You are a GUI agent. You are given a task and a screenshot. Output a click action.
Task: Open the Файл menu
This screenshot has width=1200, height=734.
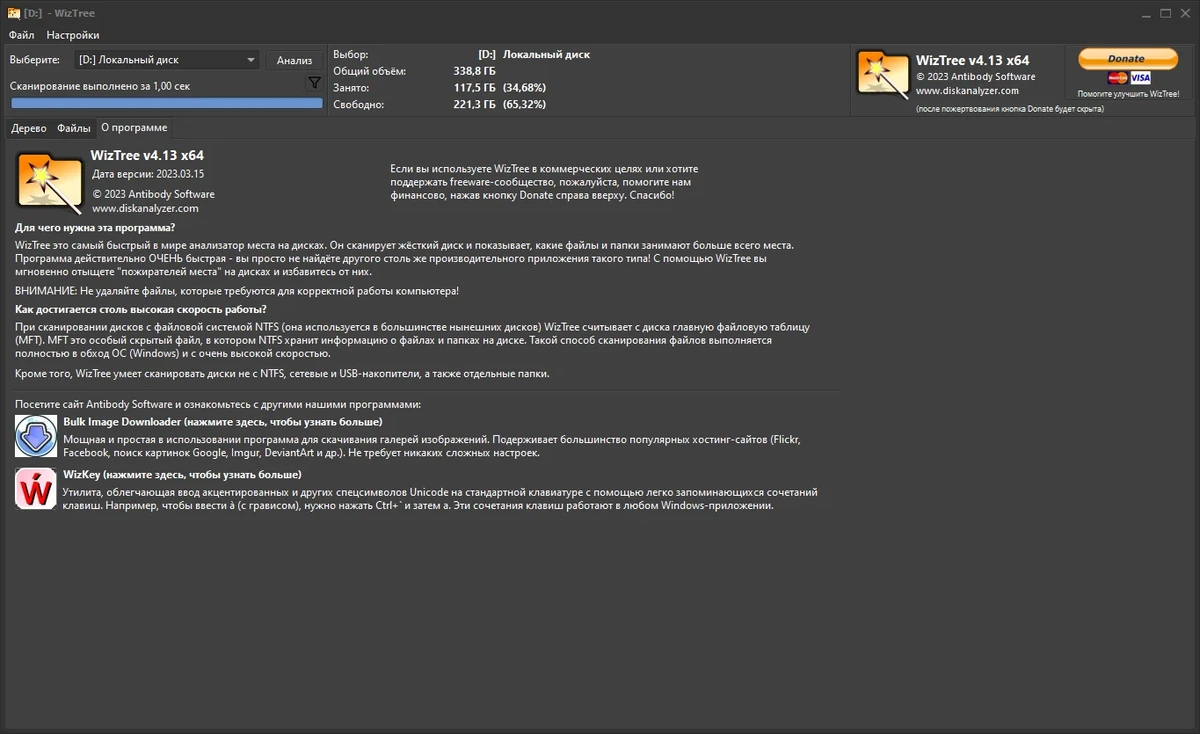21,35
